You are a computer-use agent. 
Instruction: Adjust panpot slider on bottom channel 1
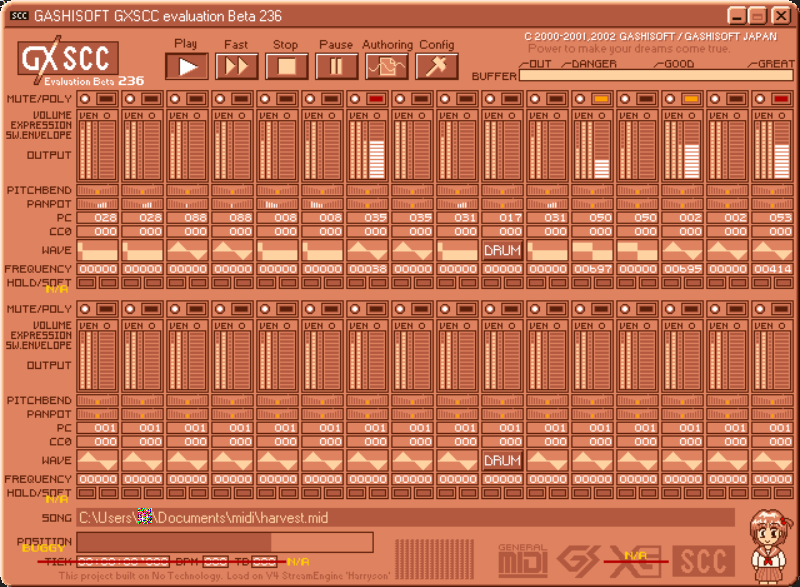[97, 414]
